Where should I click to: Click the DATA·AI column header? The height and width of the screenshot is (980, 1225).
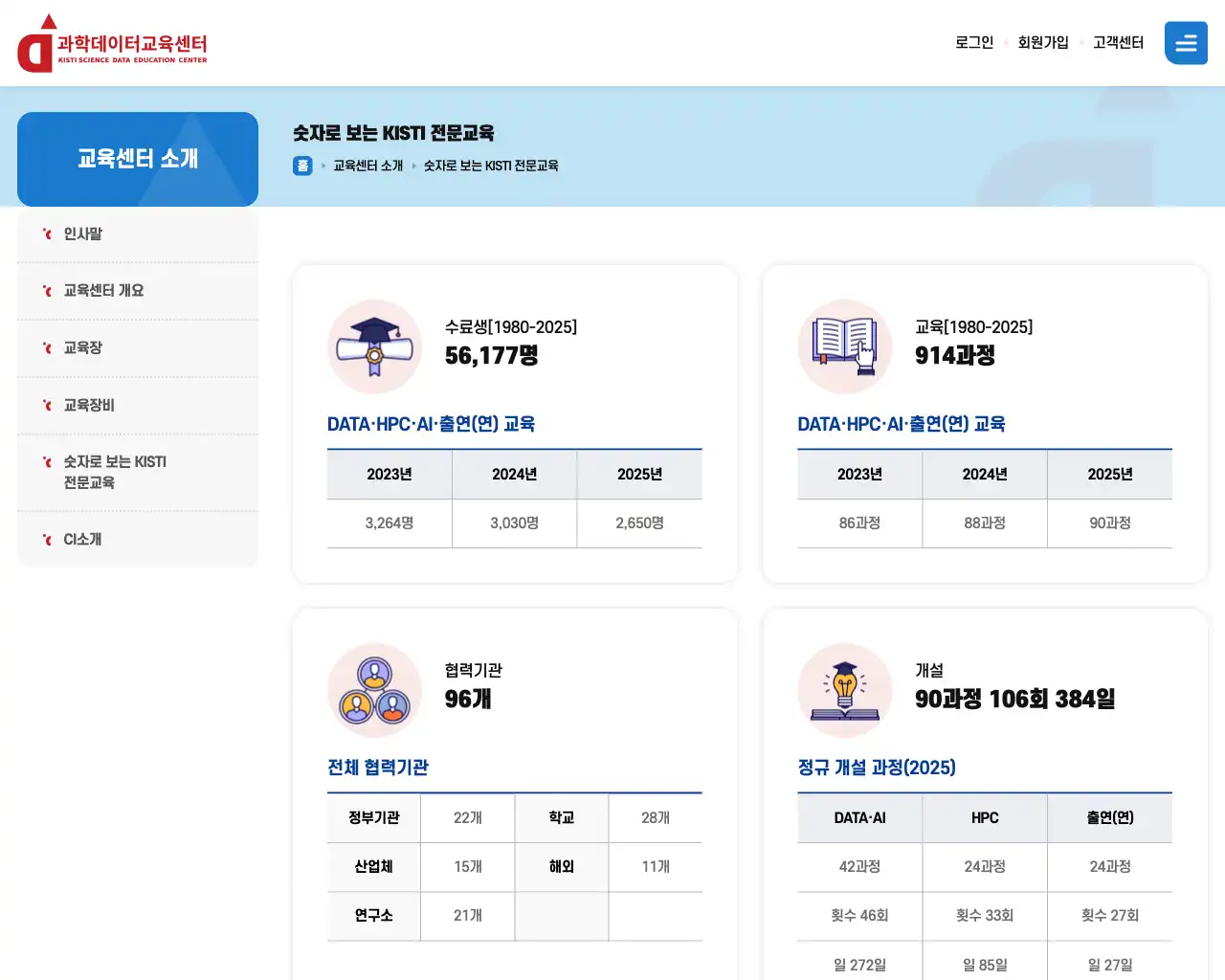(x=860, y=818)
